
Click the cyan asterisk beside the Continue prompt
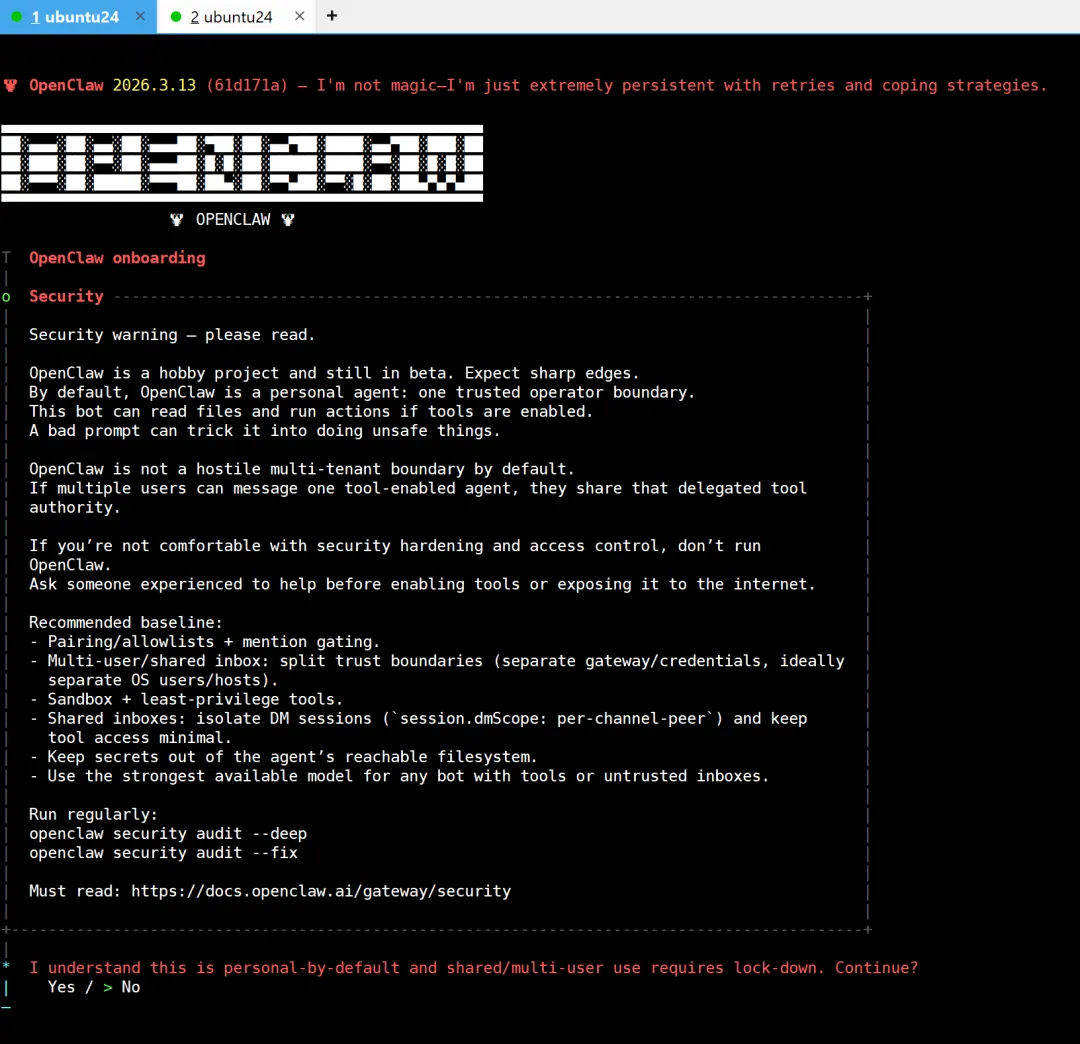tap(6, 965)
